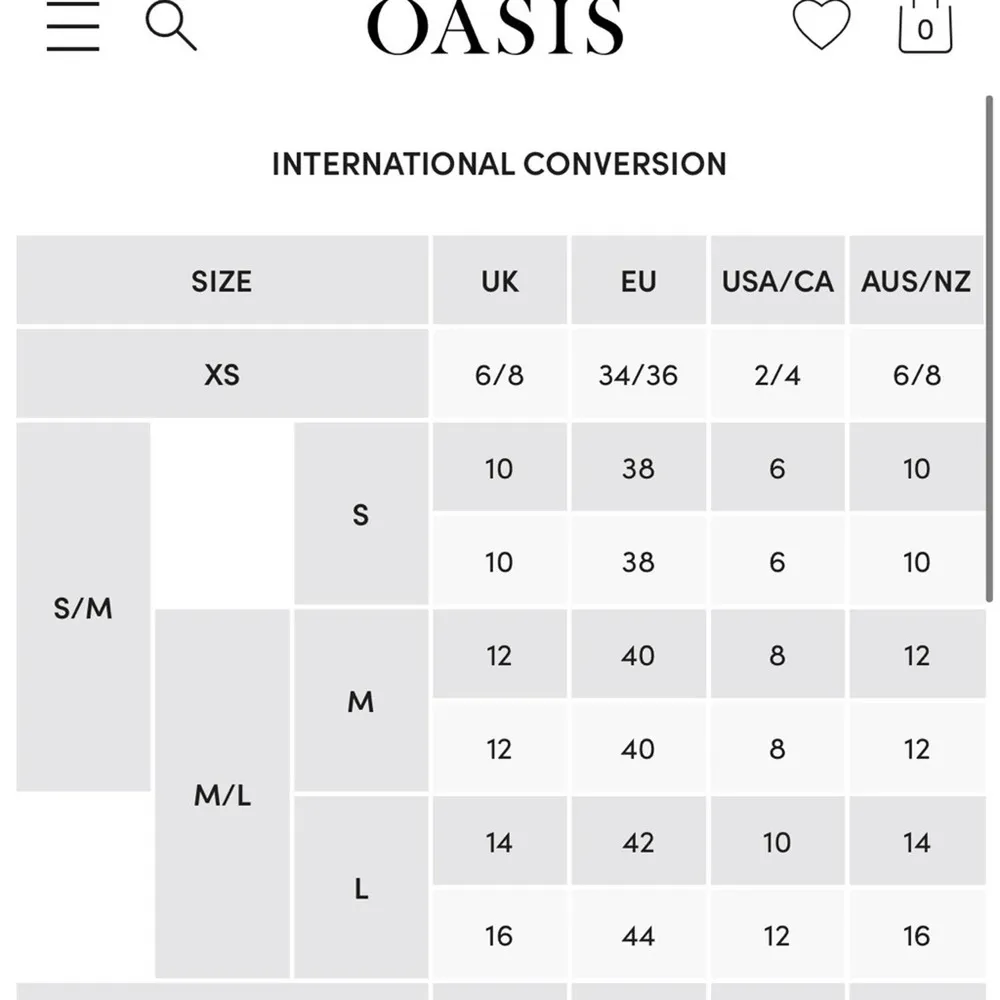
Task: Open the hamburger navigation menu
Action: (x=73, y=27)
